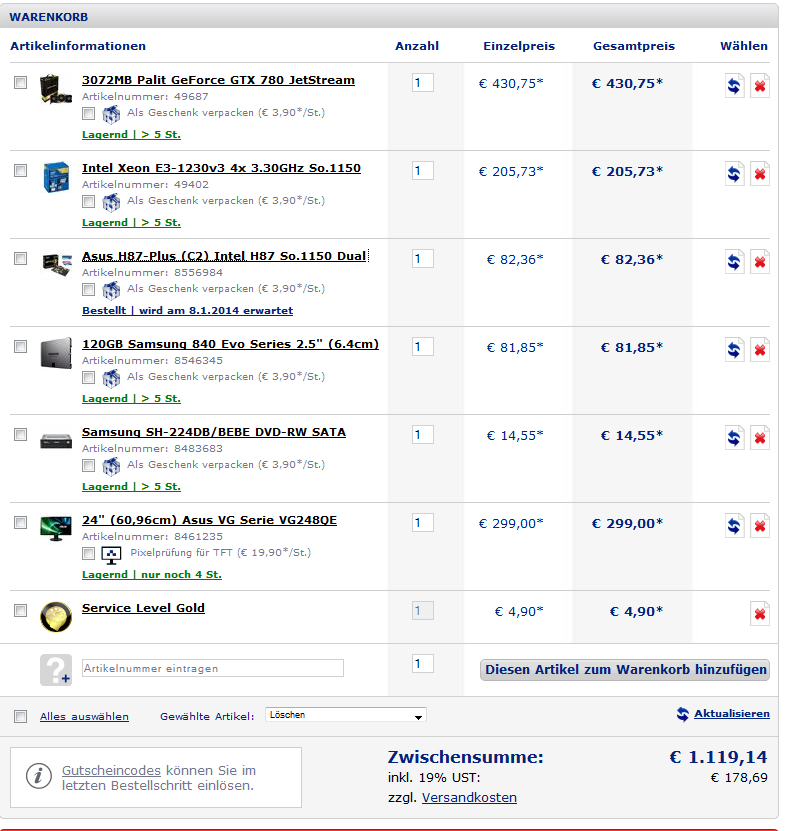Refresh icon for Asus VG248QE monitor
Image resolution: width=785 pixels, height=831 pixels.
tap(734, 525)
